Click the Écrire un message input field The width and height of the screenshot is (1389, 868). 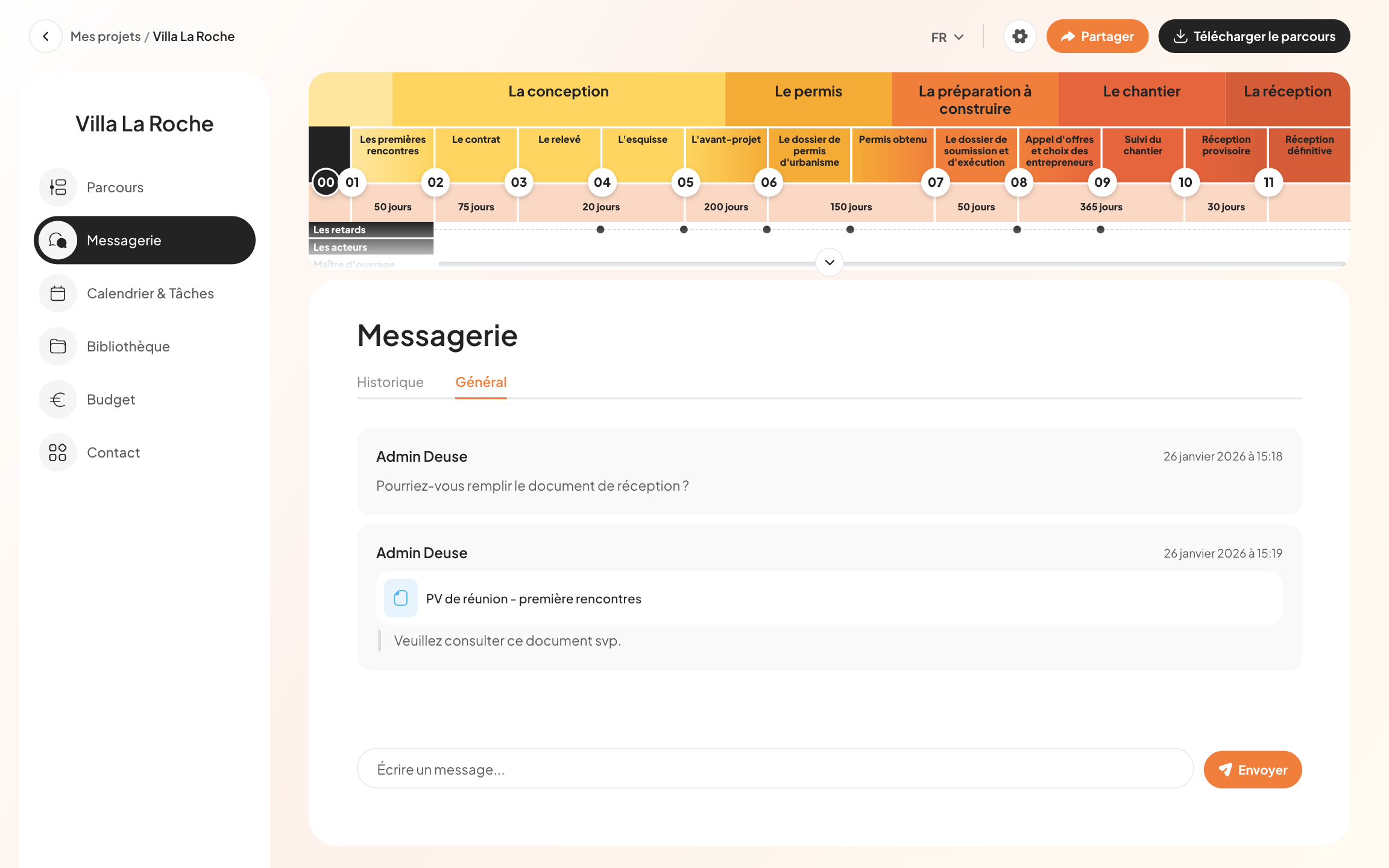tap(775, 769)
